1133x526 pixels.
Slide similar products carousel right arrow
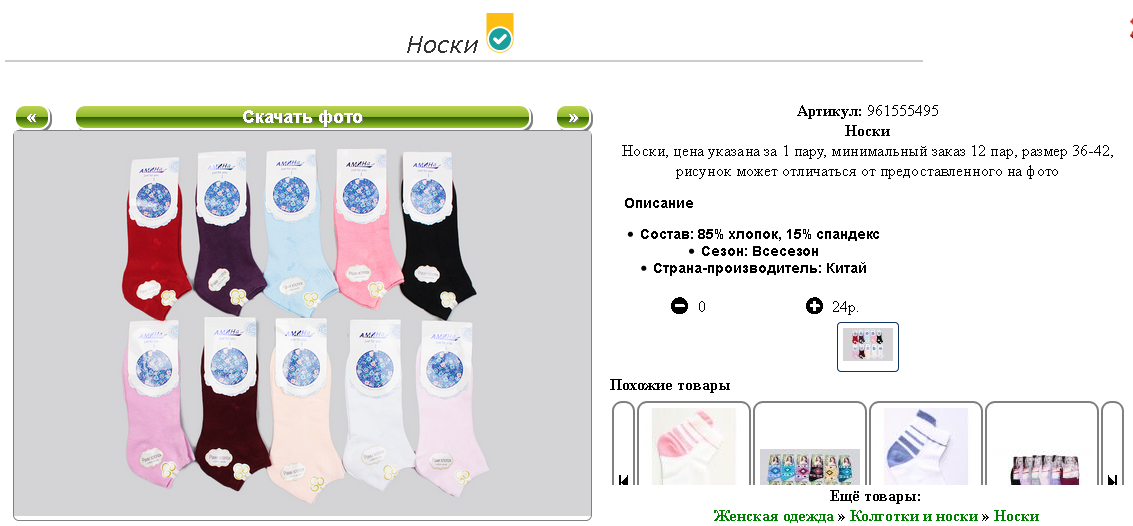[1113, 480]
